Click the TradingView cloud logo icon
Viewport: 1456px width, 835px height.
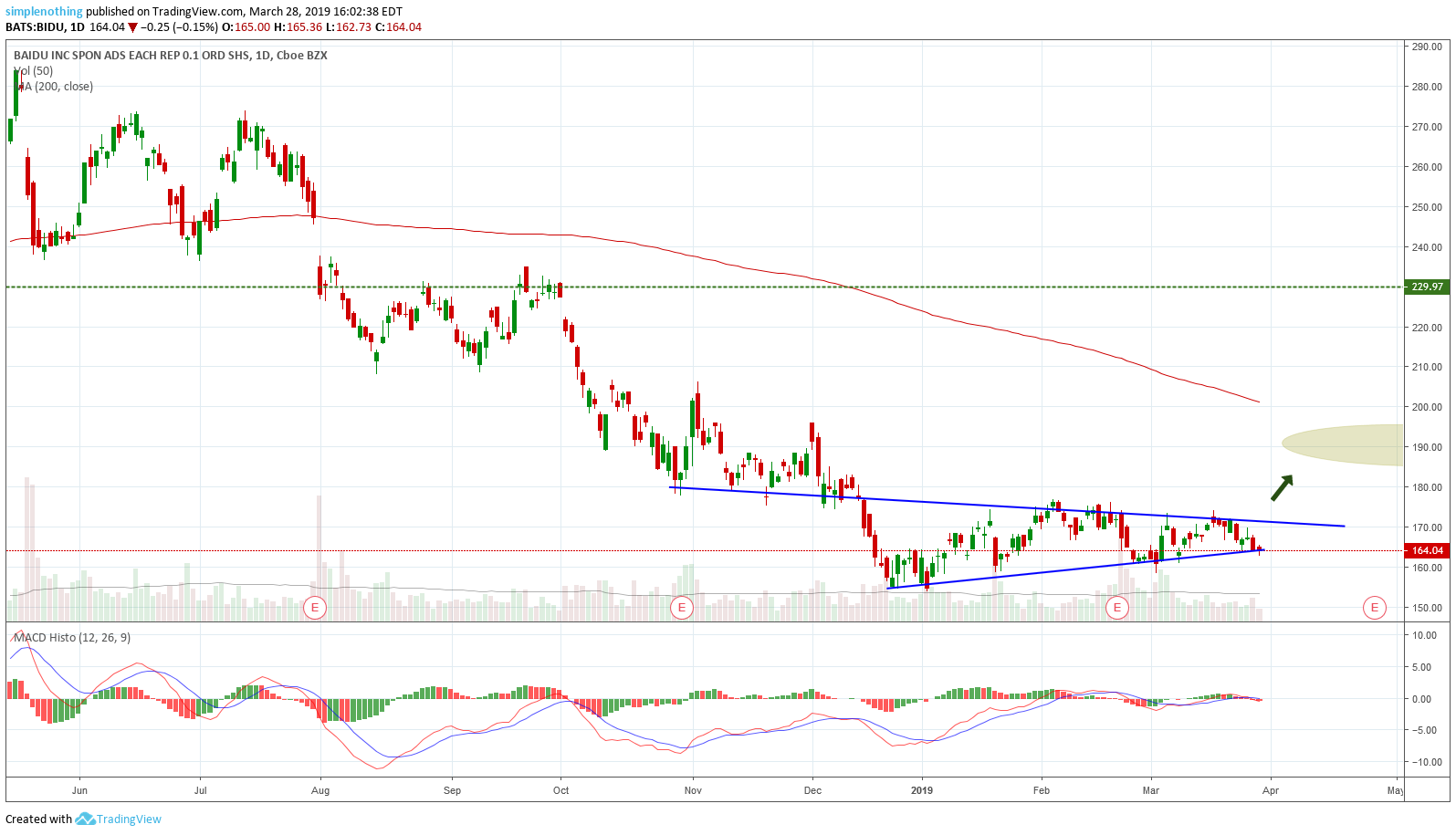point(85,819)
